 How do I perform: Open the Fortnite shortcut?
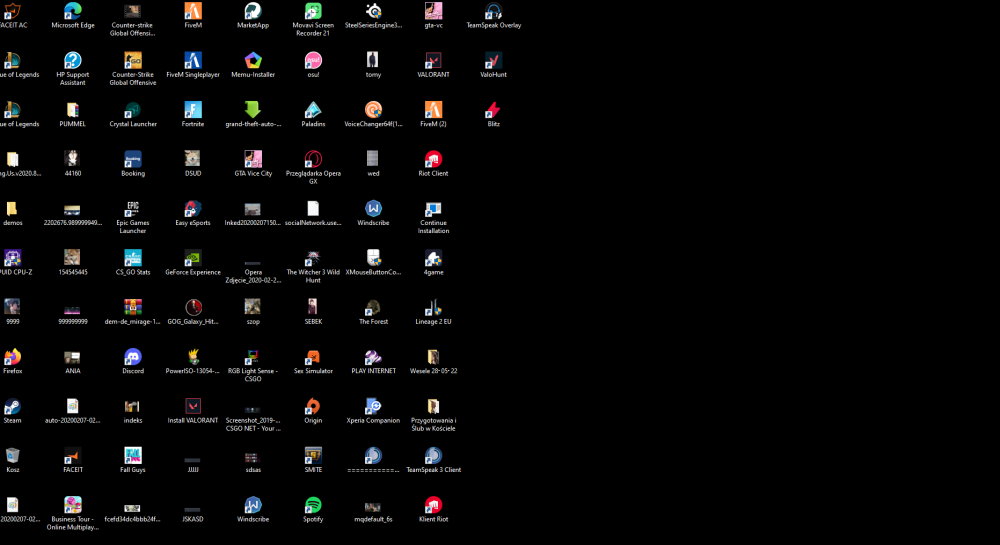(x=193, y=110)
